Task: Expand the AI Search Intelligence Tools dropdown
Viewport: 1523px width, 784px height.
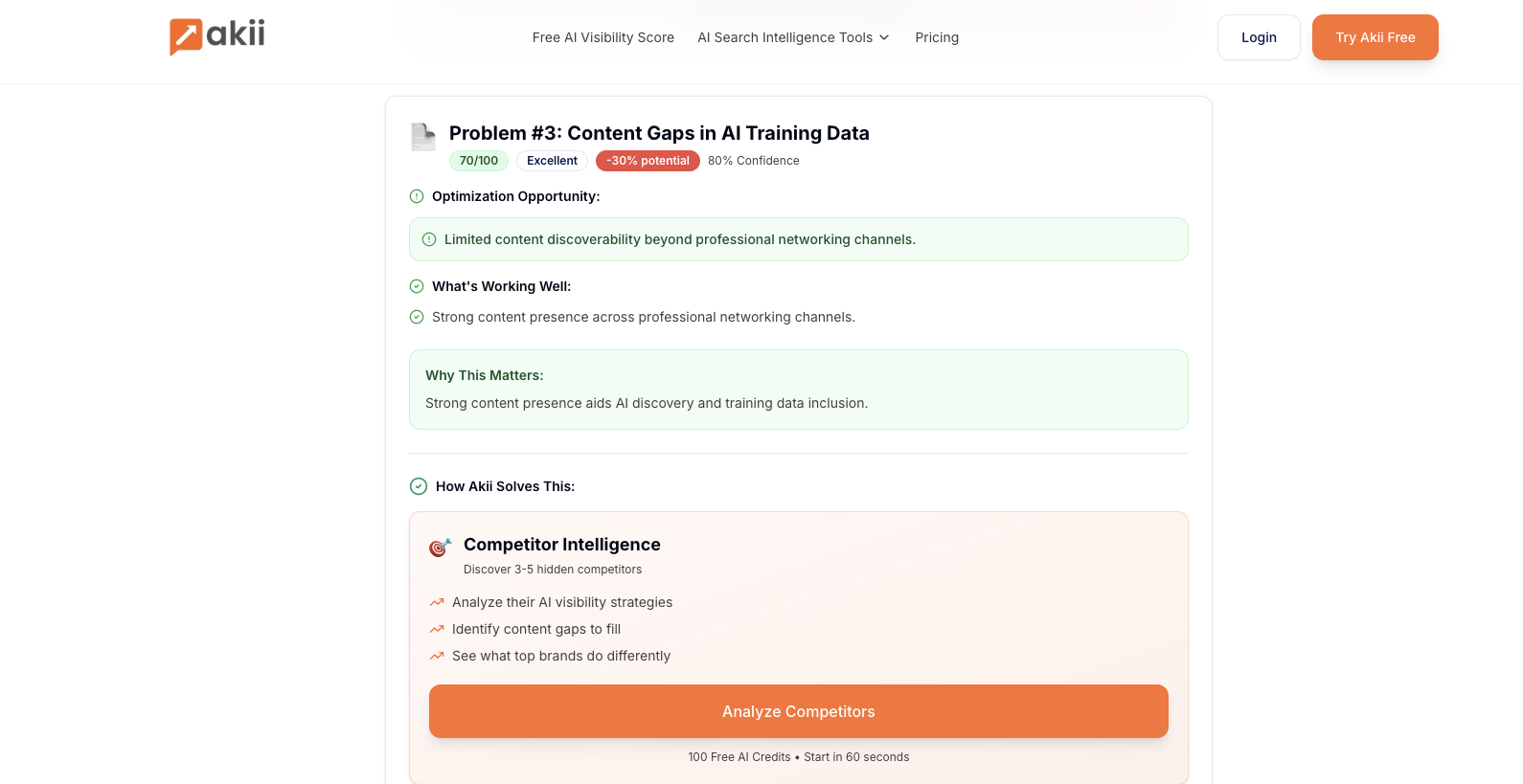Action: click(x=784, y=37)
